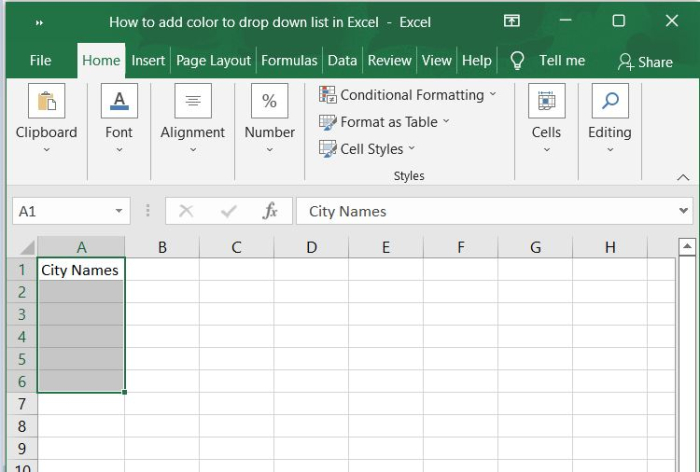This screenshot has width=700, height=472.
Task: Click the Tell me search label
Action: click(x=562, y=60)
